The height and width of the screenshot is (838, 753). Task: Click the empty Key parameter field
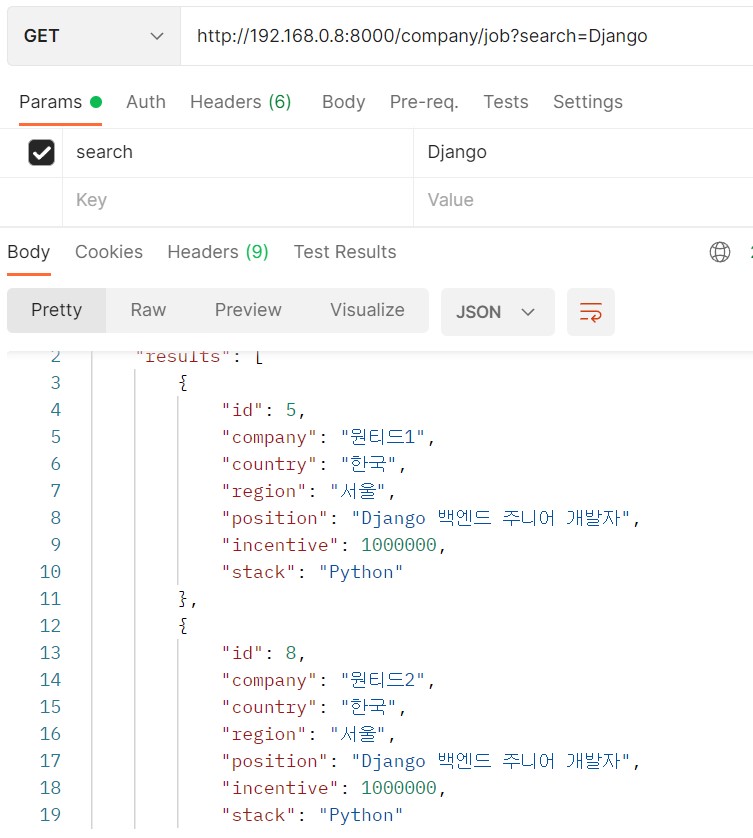point(200,200)
